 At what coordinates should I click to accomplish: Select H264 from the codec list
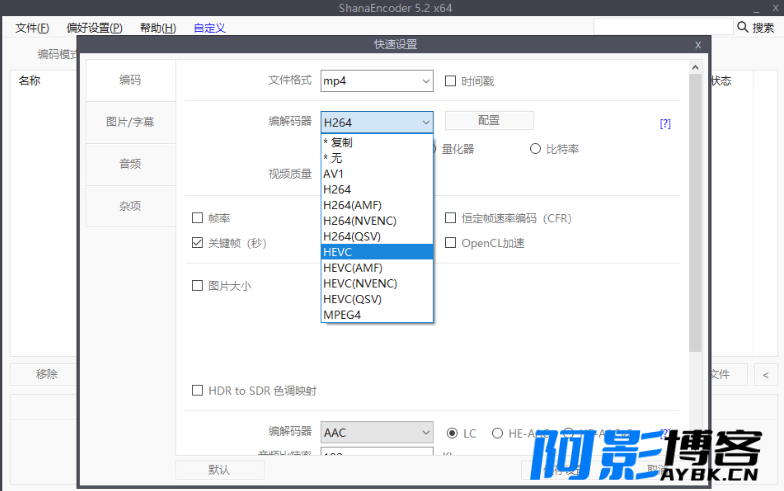pyautogui.click(x=377, y=190)
